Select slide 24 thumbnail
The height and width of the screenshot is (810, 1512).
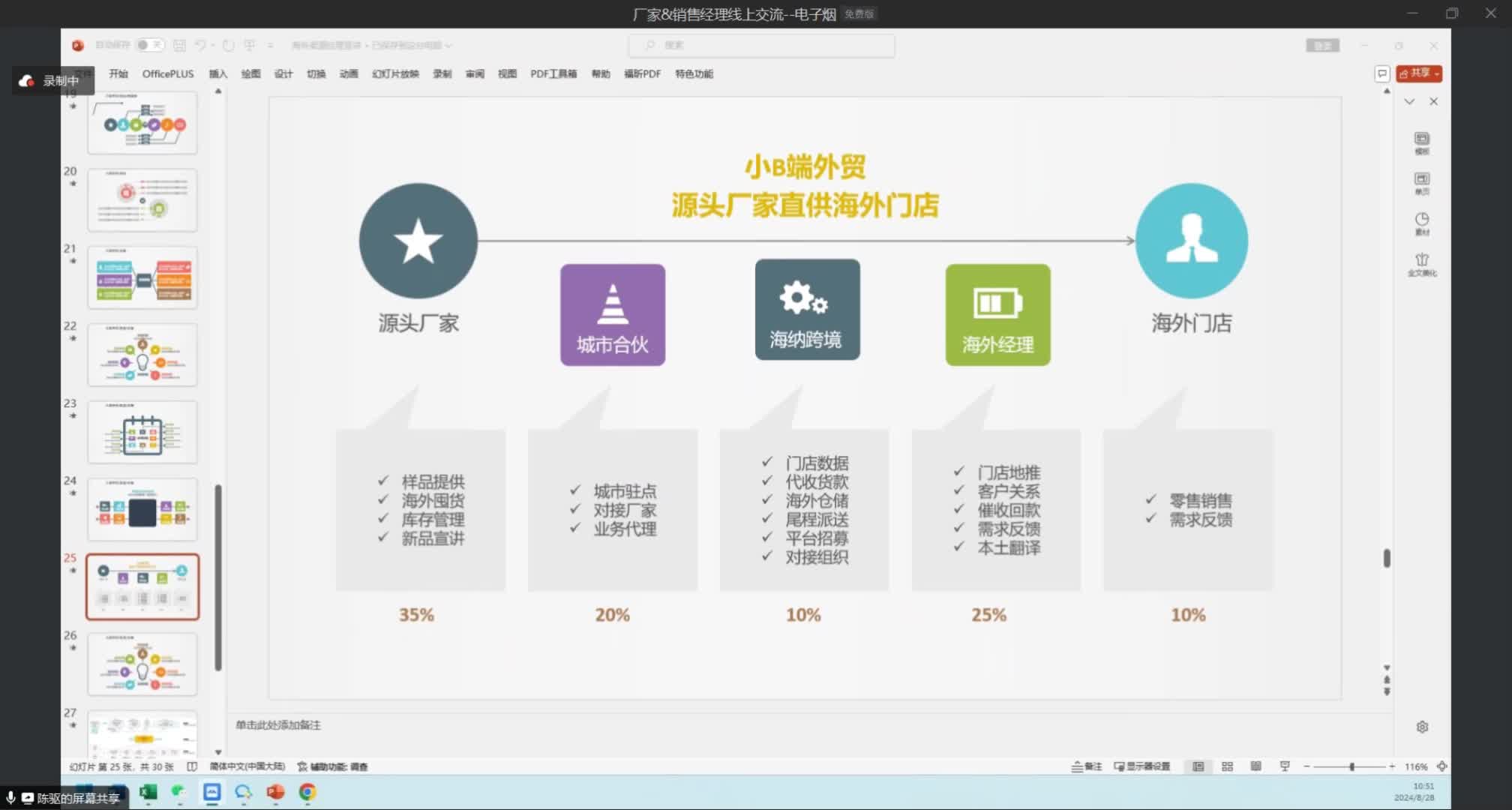click(142, 510)
